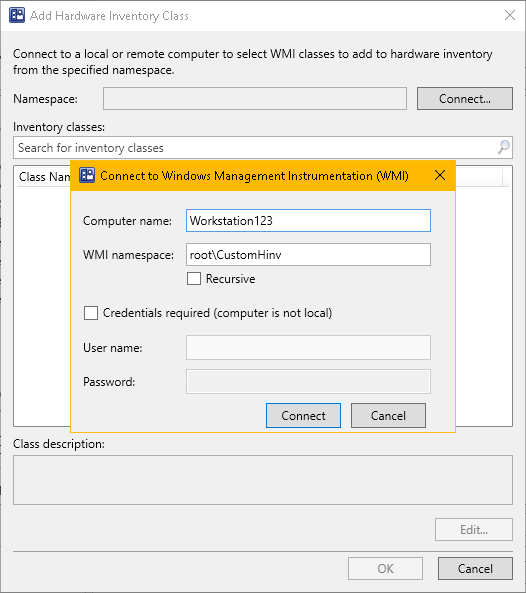This screenshot has height=593, width=526.
Task: Open the Connect... button beside Namespace
Action: 465,99
